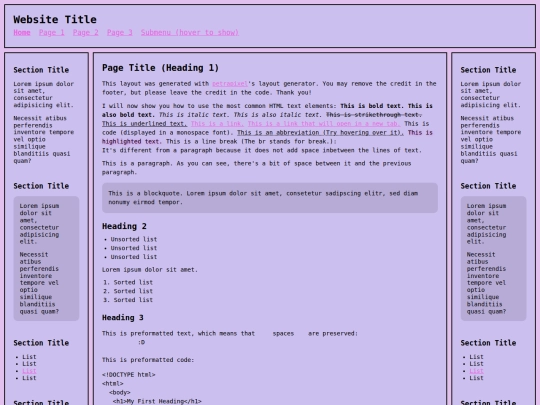Click the "Heading 2" heading

pyautogui.click(x=124, y=226)
